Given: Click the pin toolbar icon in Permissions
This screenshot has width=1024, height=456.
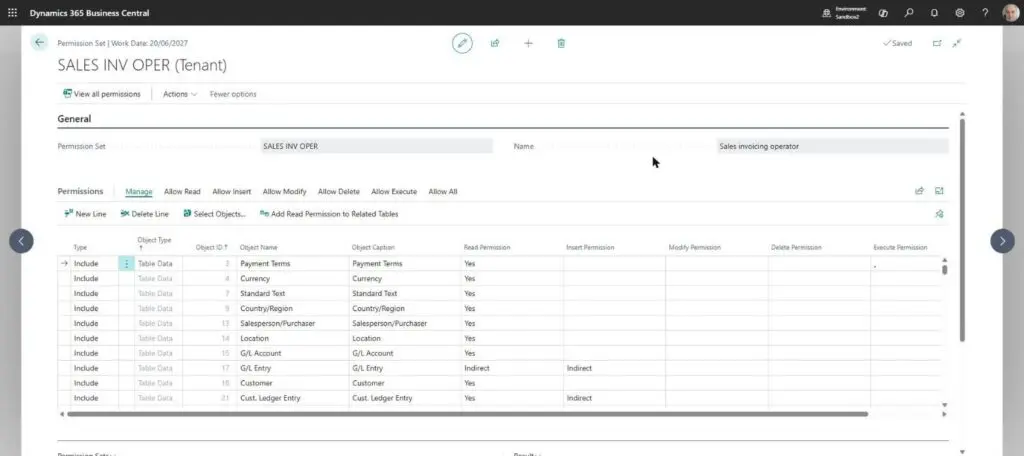Looking at the screenshot, I should (939, 214).
